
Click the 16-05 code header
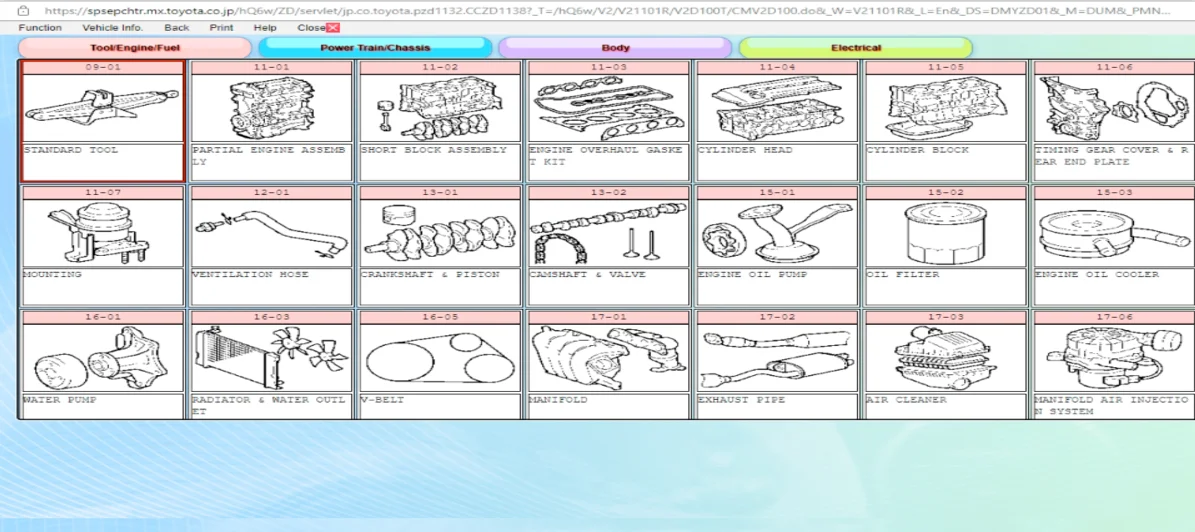click(x=440, y=318)
